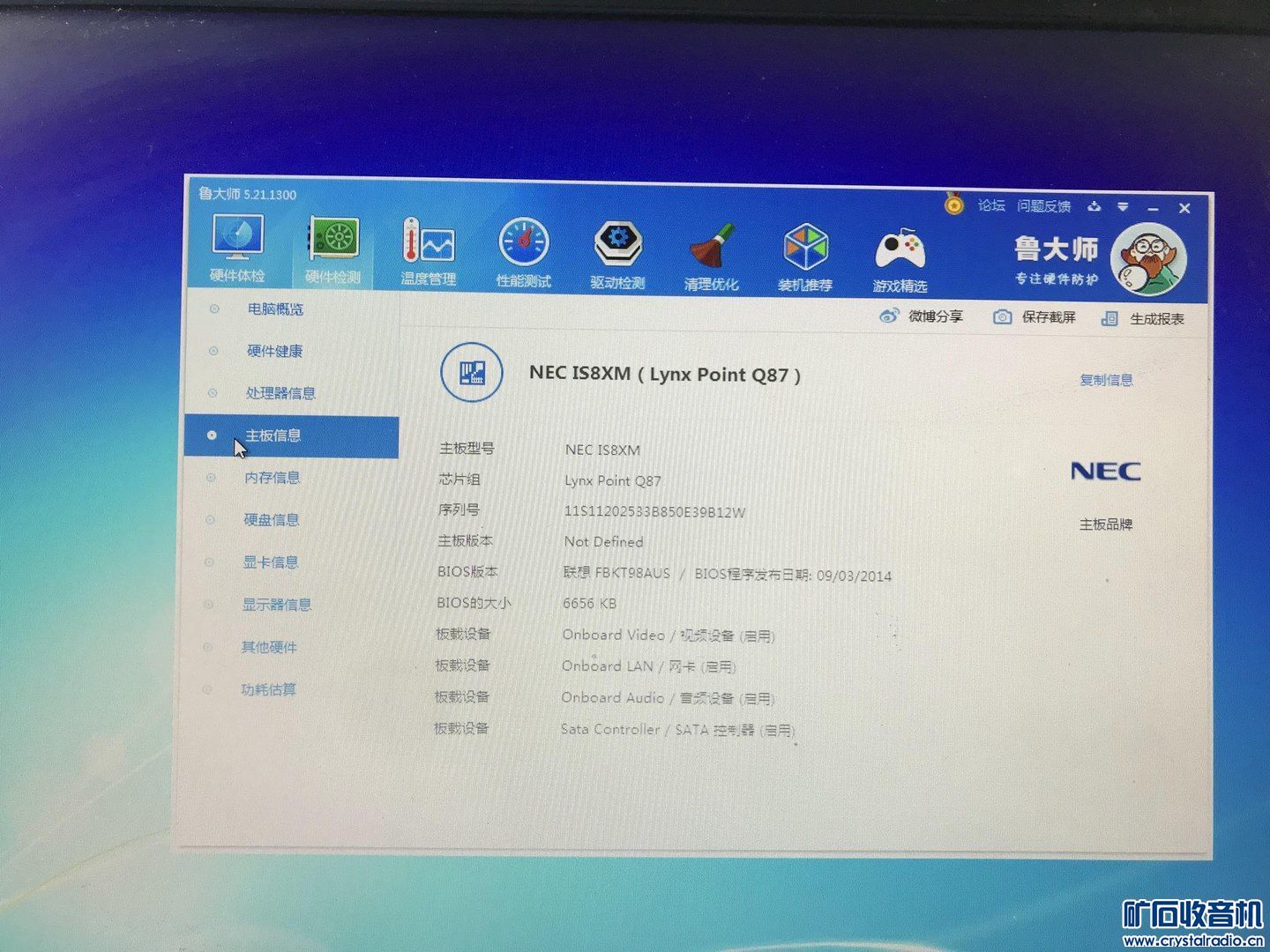This screenshot has height=952, width=1270.
Task: Click the 鲁大师 mascot avatar
Action: (x=1148, y=260)
